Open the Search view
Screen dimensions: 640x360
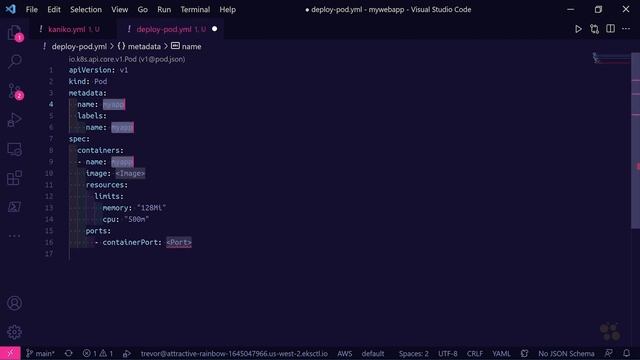click(x=14, y=62)
